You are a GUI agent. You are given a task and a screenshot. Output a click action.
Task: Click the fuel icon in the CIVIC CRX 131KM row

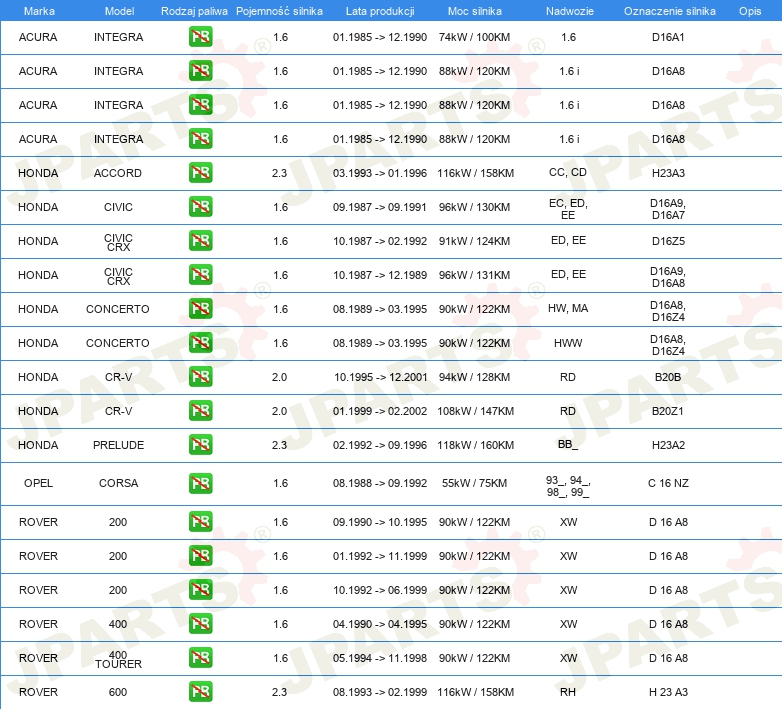pos(200,274)
